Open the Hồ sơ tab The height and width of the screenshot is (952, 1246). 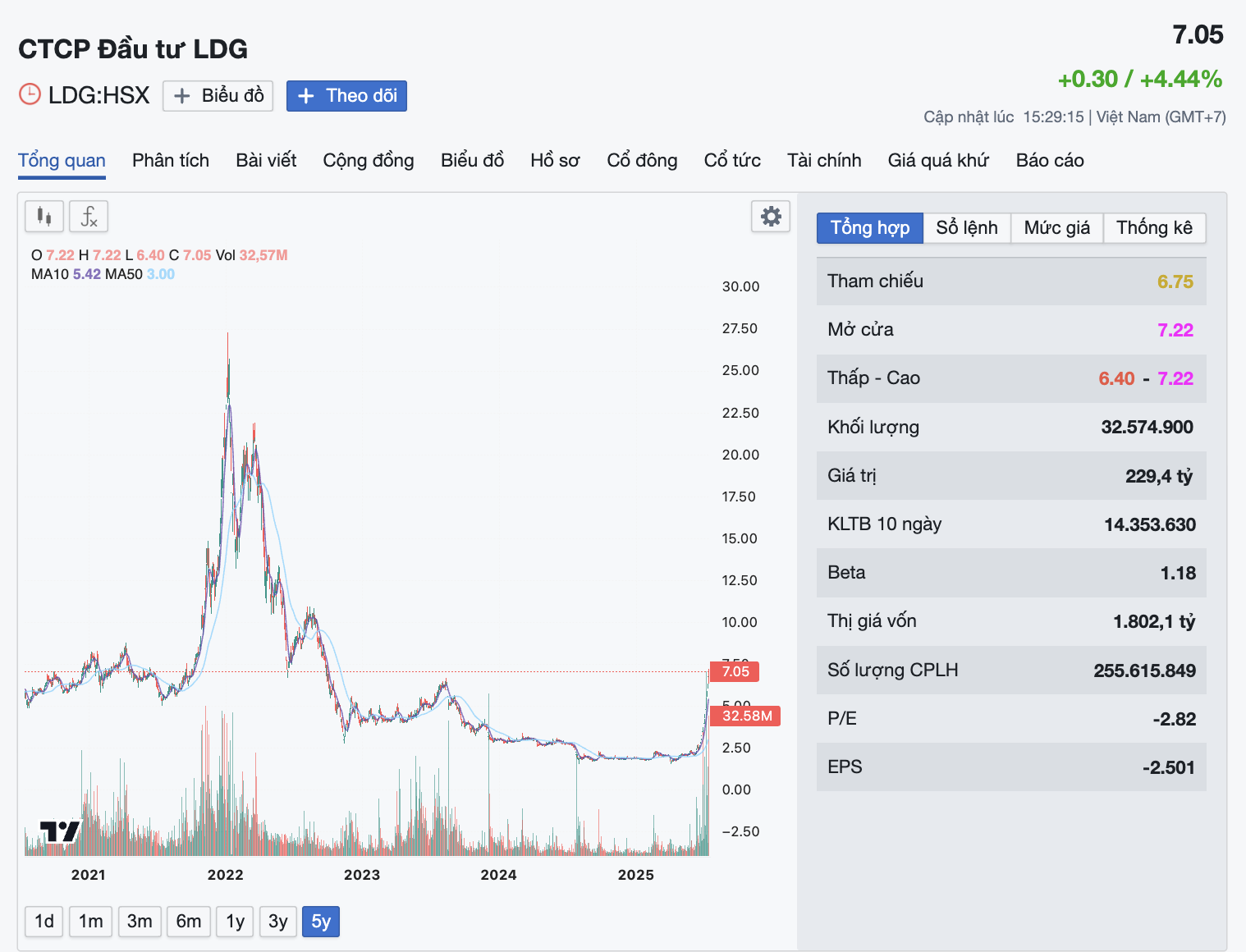coord(555,160)
